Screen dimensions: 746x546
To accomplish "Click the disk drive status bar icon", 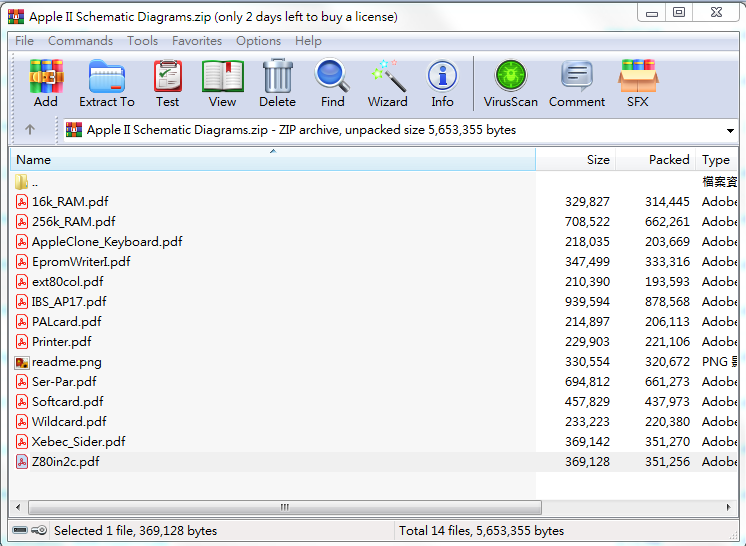I will pyautogui.click(x=20, y=530).
